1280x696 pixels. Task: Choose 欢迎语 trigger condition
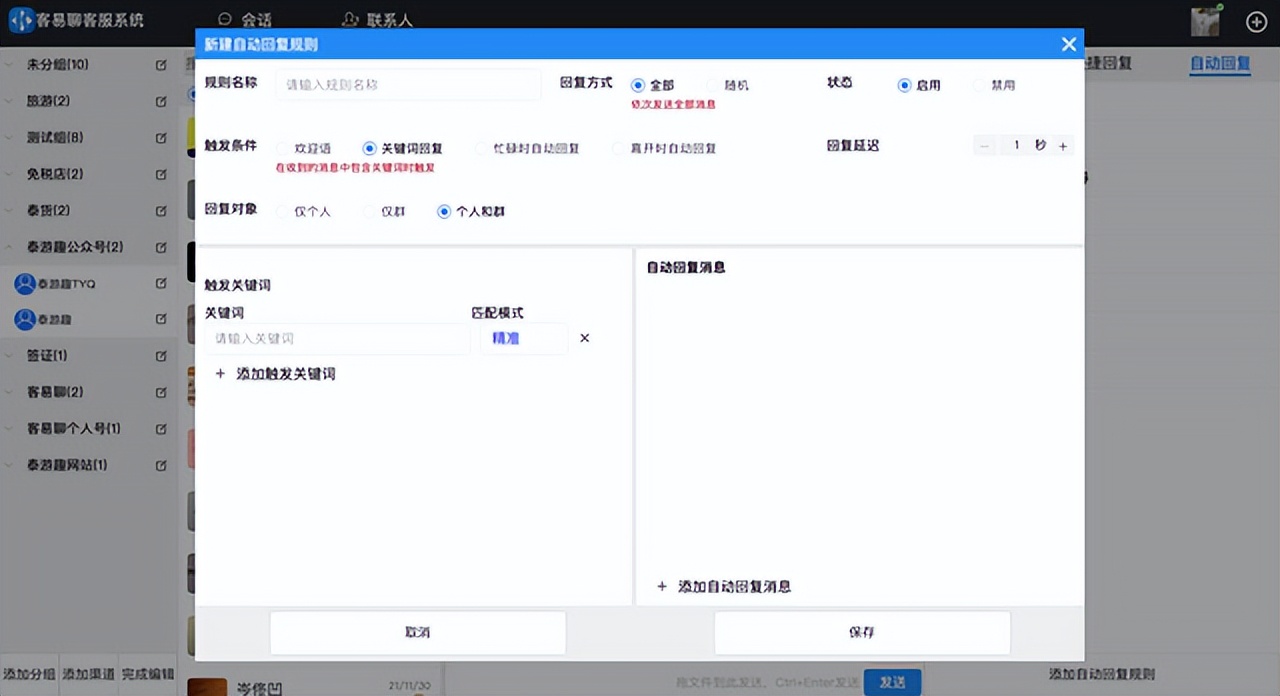[x=283, y=148]
